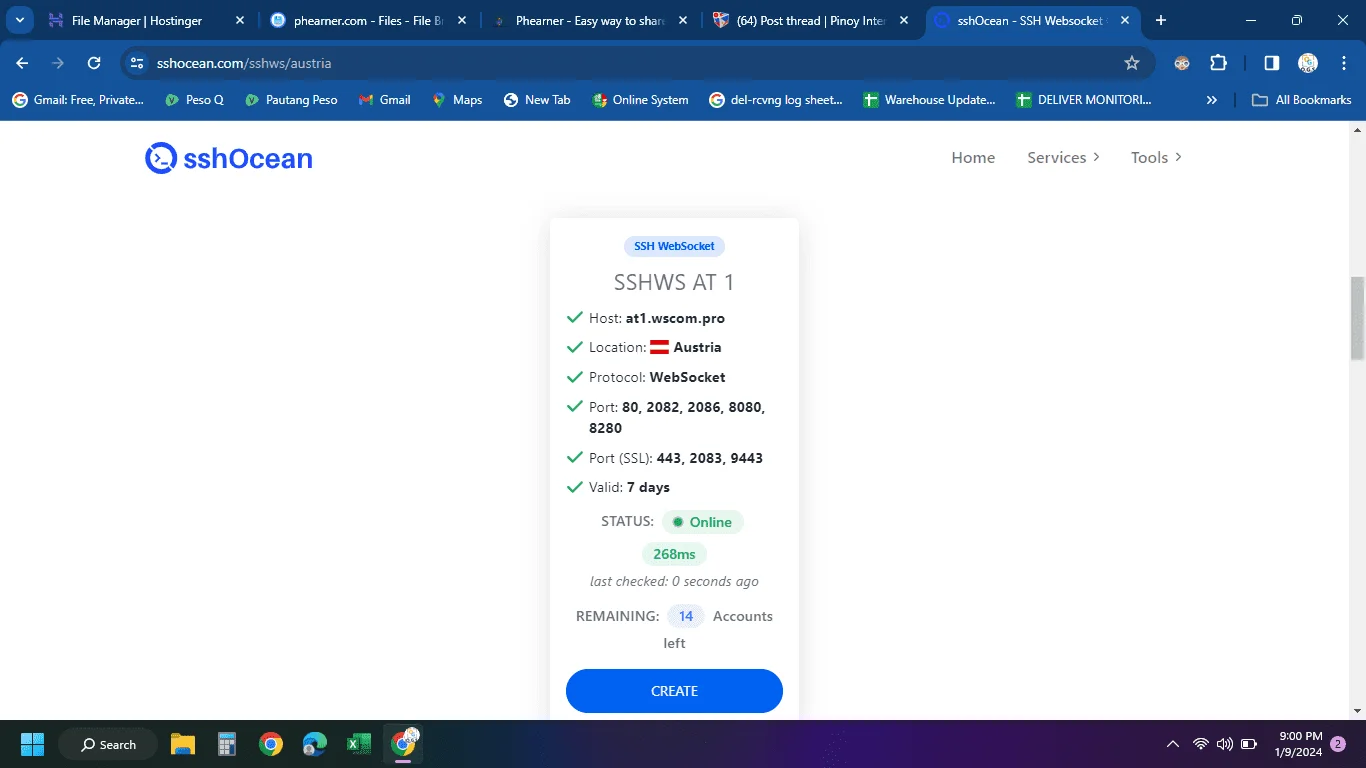This screenshot has height=768, width=1366.
Task: Open the Chrome profile avatar
Action: click(1308, 63)
